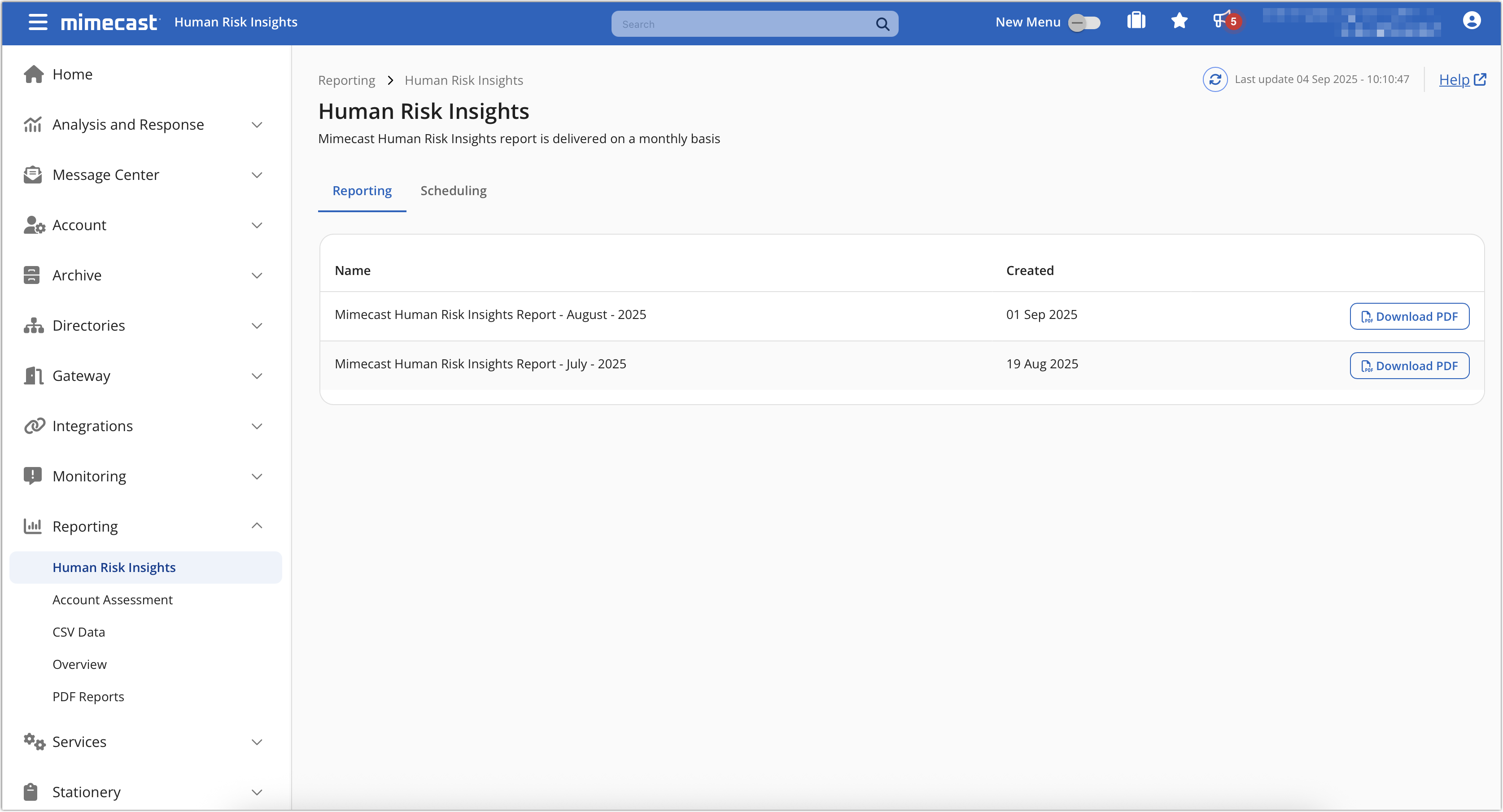1503x812 pixels.
Task: Click the refresh last update icon
Action: pos(1215,79)
